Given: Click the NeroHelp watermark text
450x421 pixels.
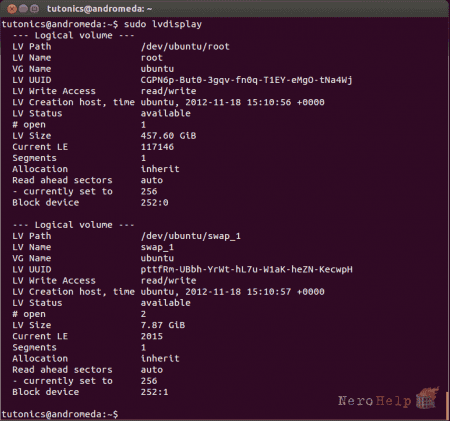Looking at the screenshot, I should tap(374, 401).
